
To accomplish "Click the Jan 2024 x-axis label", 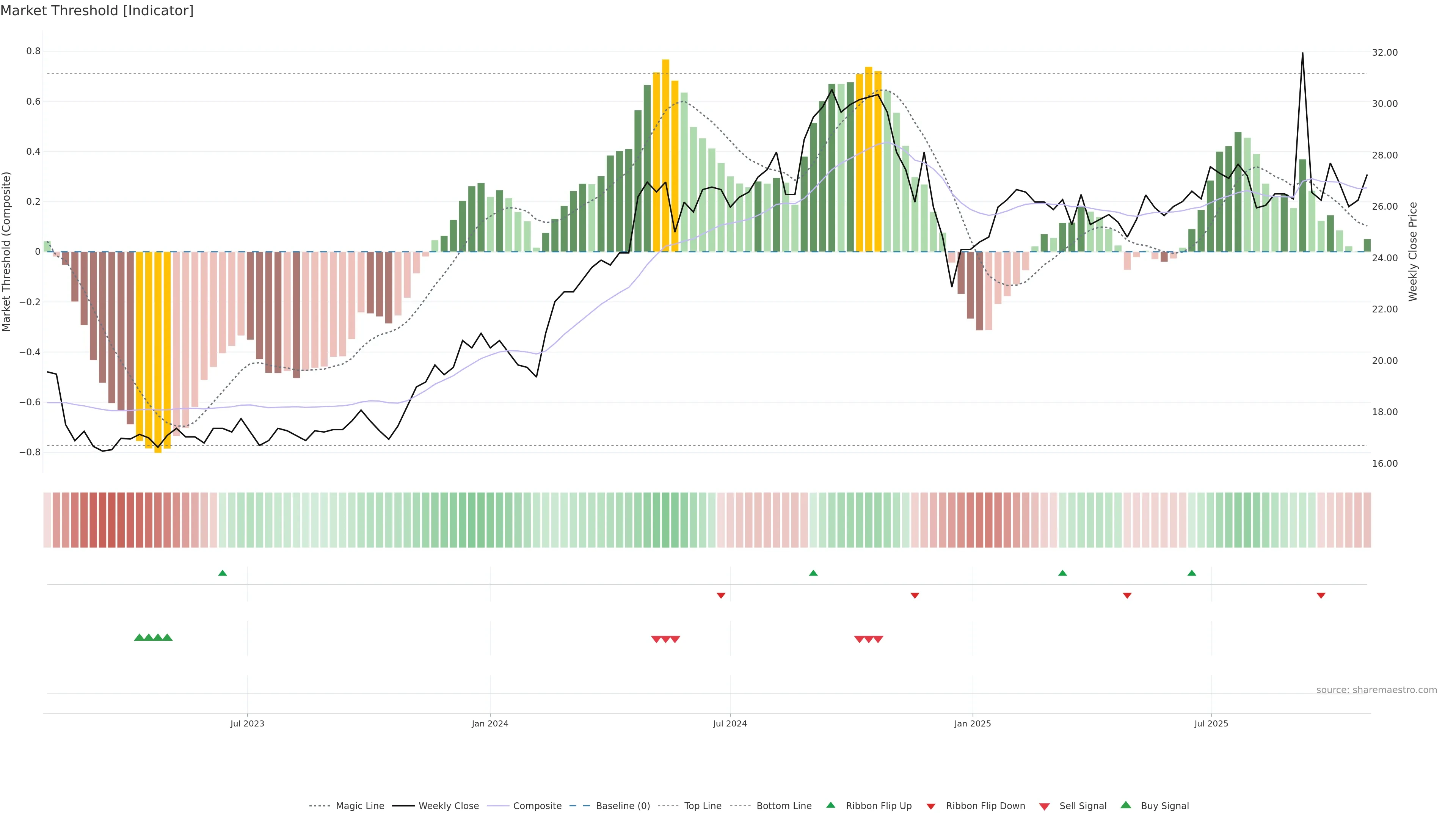I will (x=490, y=723).
